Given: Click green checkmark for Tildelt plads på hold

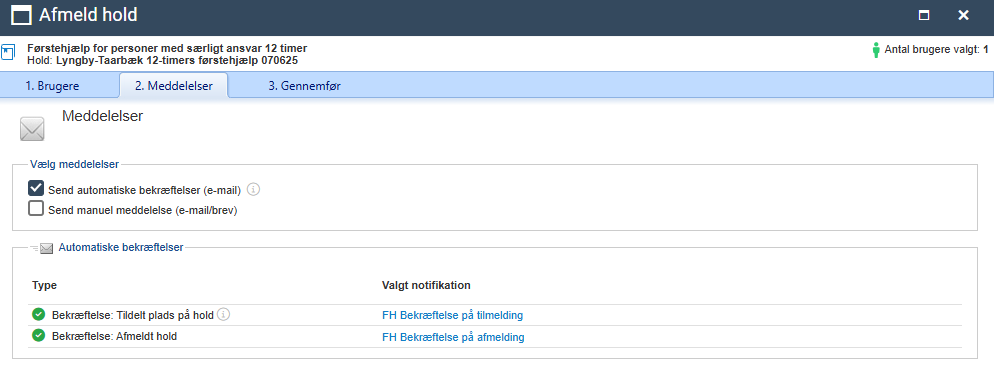Looking at the screenshot, I should 39,314.
